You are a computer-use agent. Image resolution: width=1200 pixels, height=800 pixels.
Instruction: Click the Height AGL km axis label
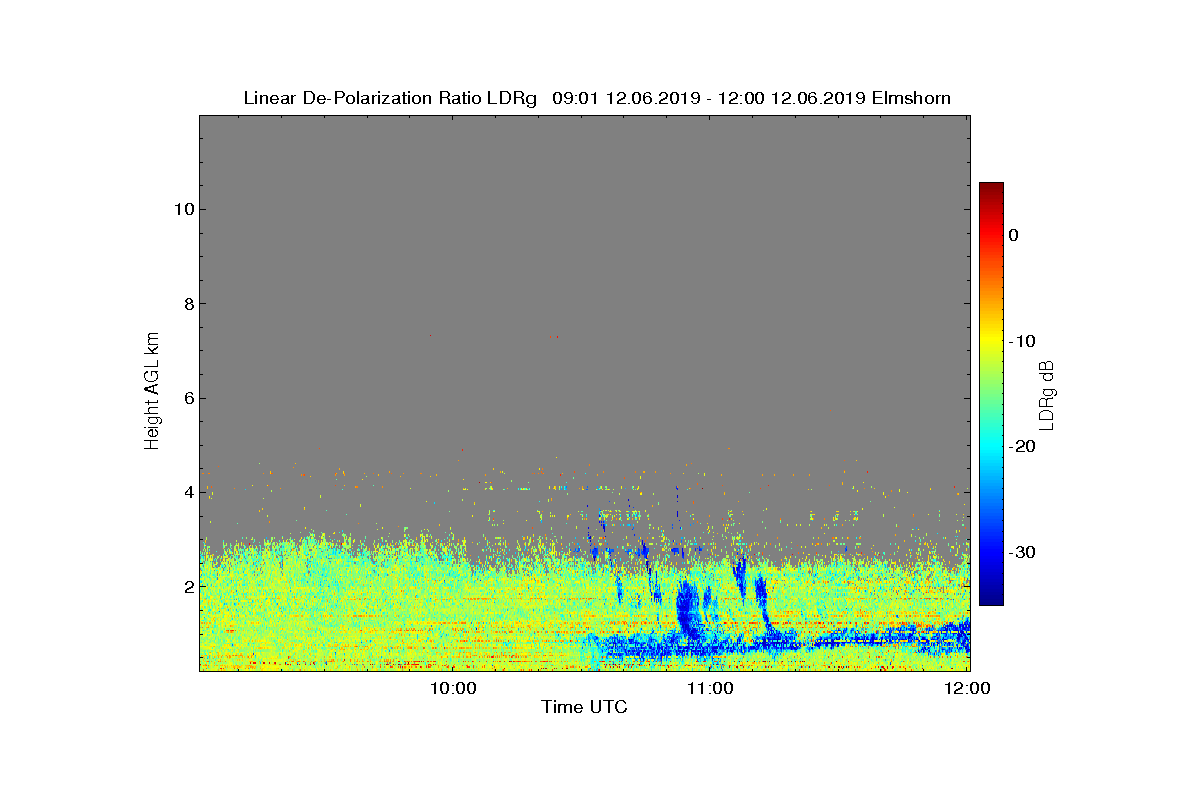click(152, 392)
